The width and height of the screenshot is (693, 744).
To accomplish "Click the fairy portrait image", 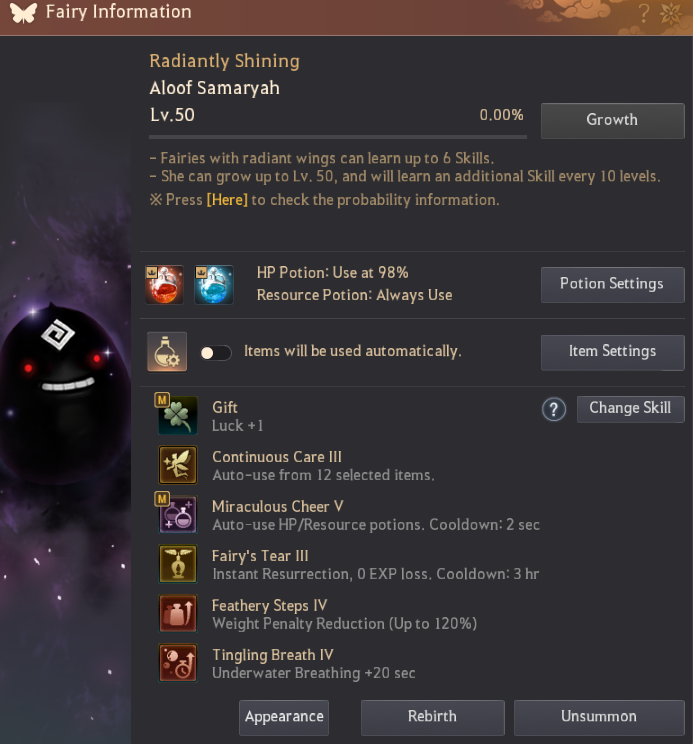I will (x=65, y=390).
